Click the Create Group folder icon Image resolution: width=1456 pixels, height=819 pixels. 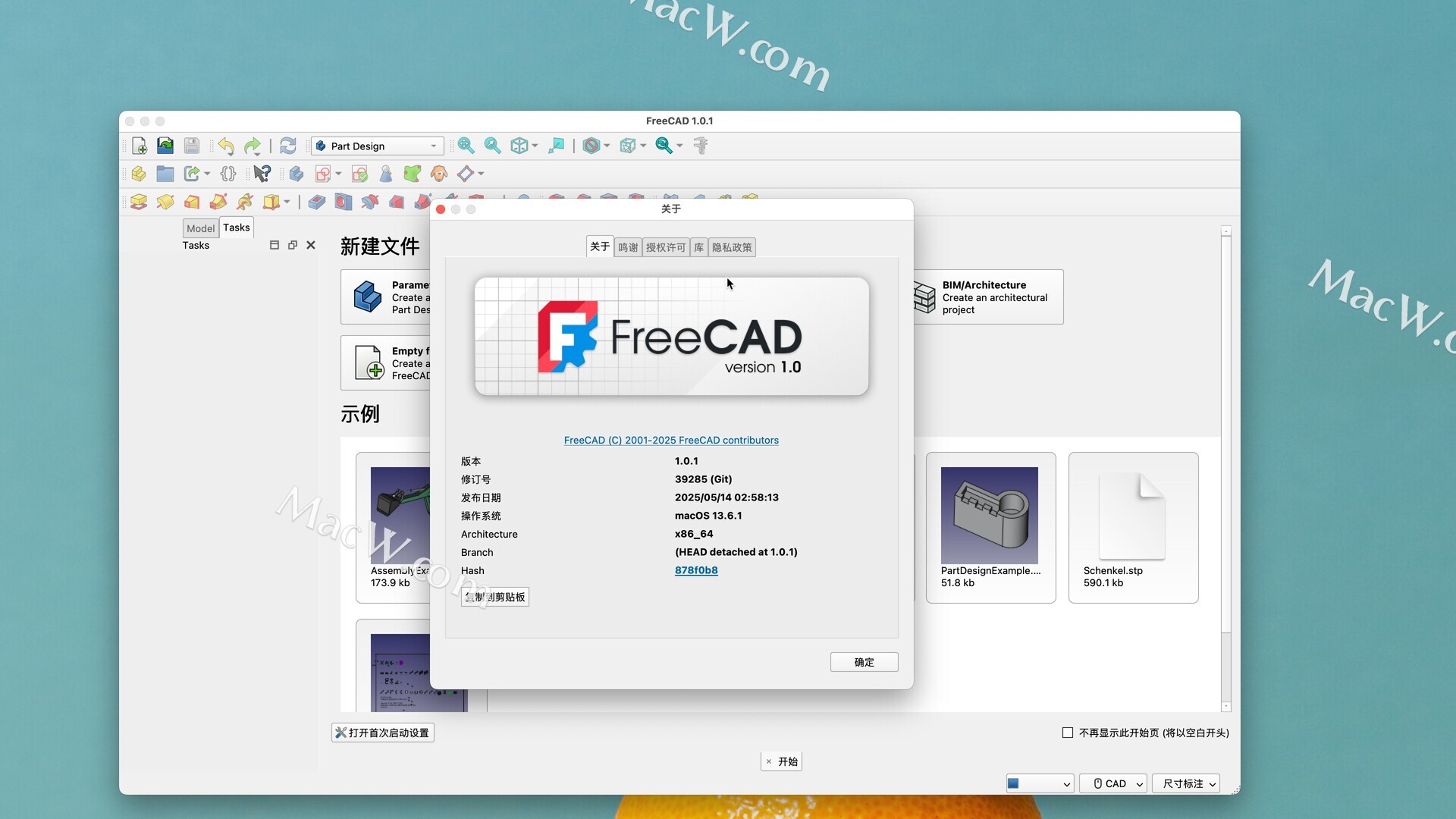pyautogui.click(x=165, y=174)
